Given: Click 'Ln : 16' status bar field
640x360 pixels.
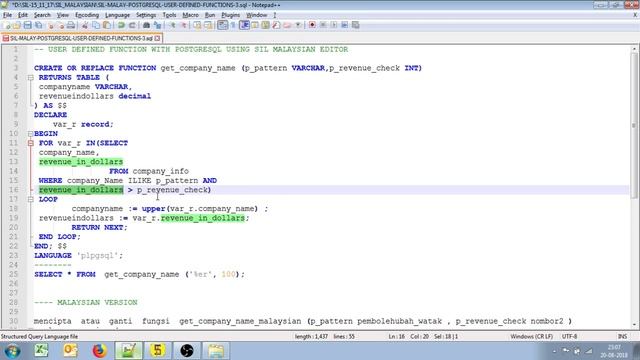Looking at the screenshot, I should [x=396, y=337].
